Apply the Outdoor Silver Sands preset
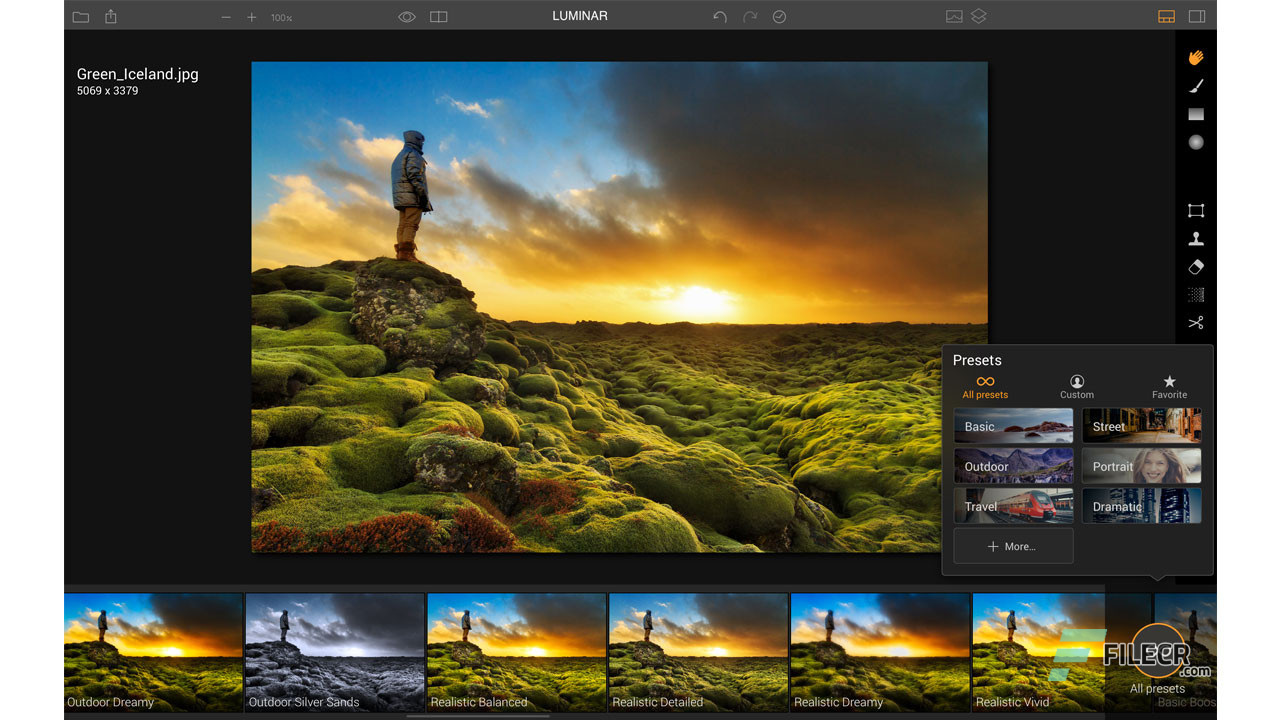Viewport: 1280px width, 720px height. [335, 652]
